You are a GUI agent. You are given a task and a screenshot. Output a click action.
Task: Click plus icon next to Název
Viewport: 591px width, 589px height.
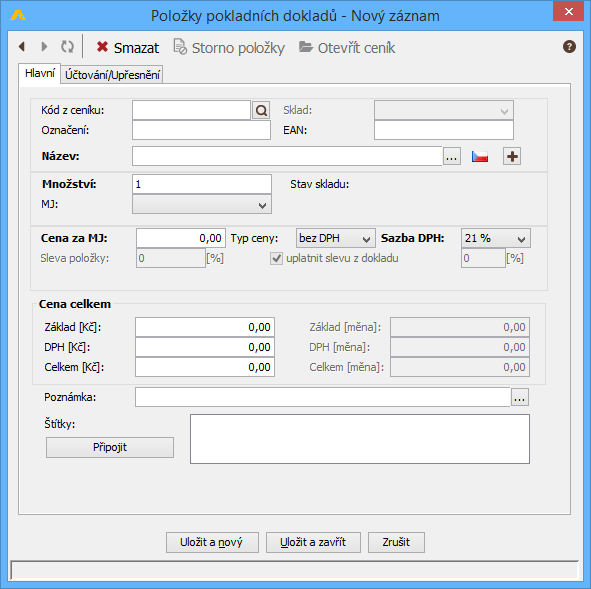coord(512,156)
